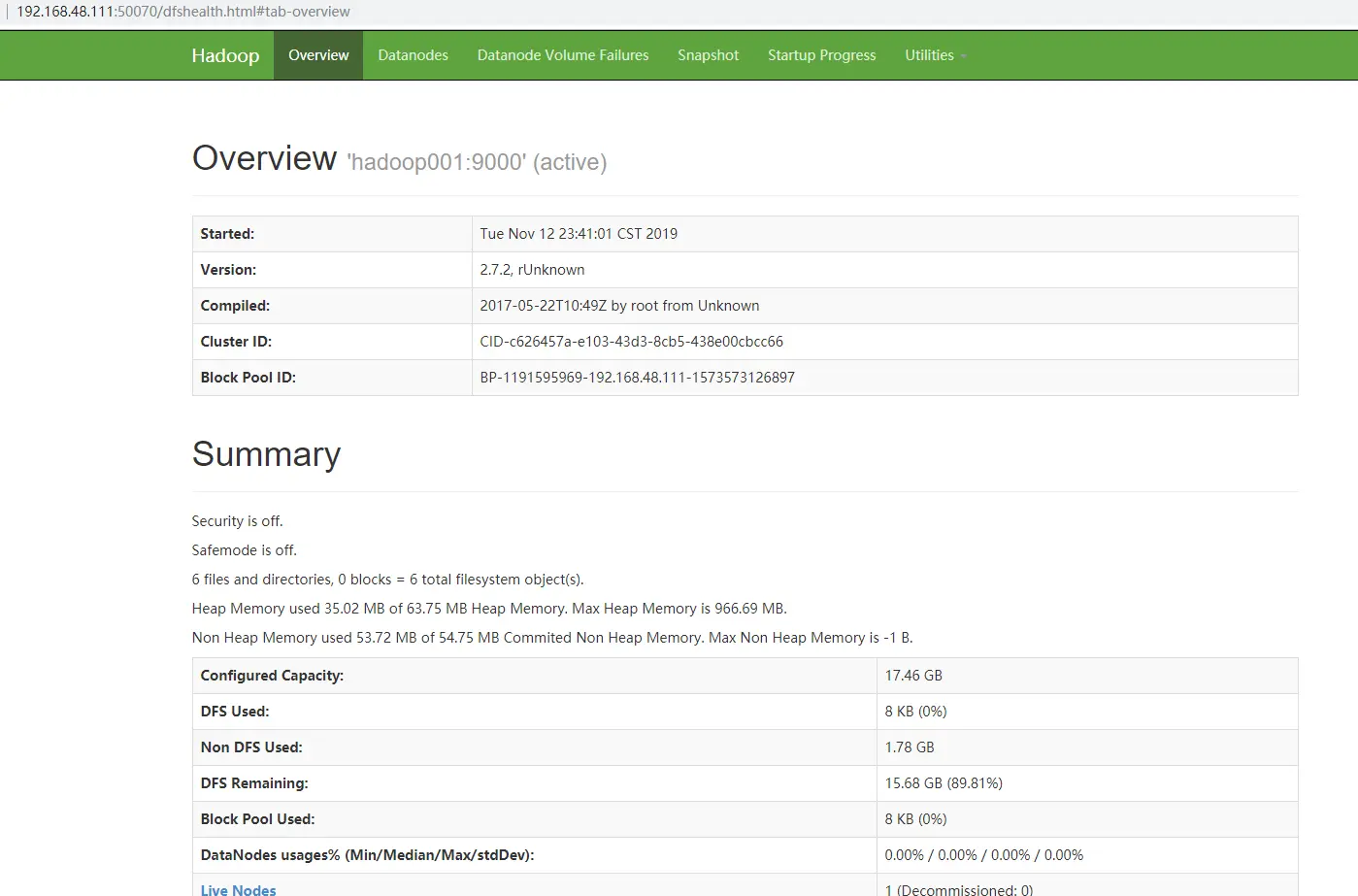The width and height of the screenshot is (1358, 896).
Task: Click the 'Block Pool ID:' row label
Action: coord(248,378)
